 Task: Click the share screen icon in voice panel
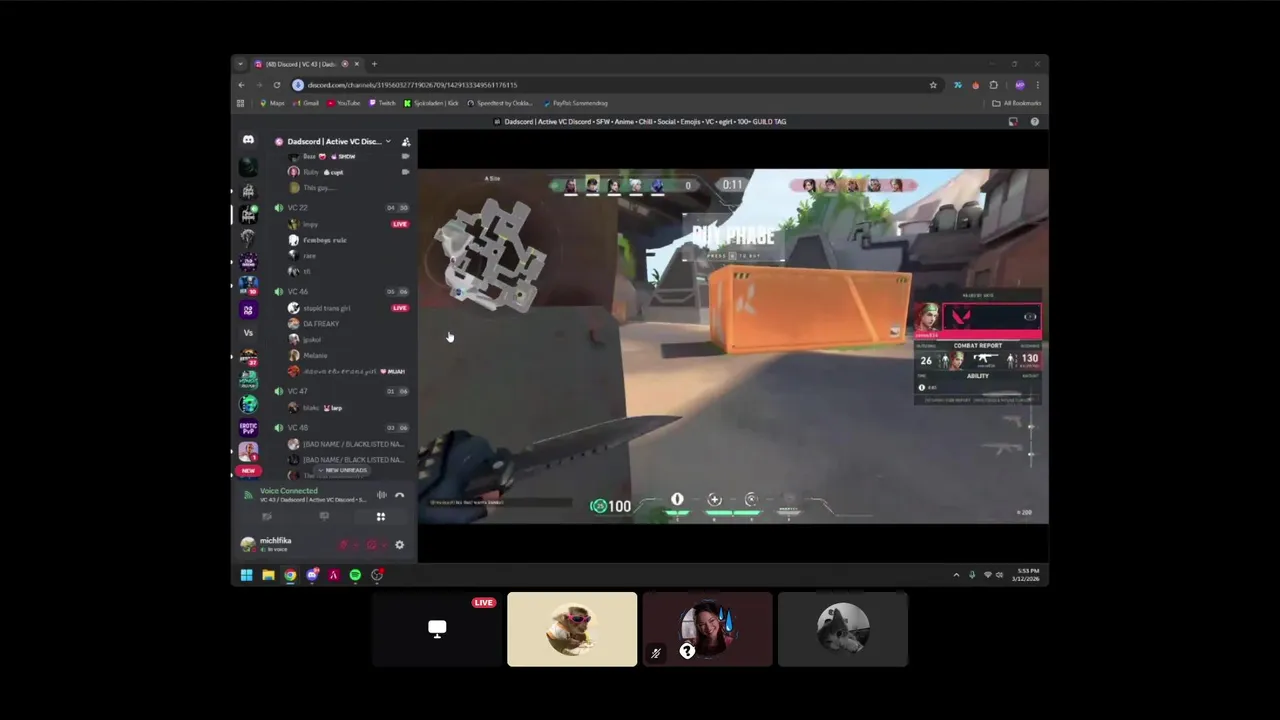323,517
